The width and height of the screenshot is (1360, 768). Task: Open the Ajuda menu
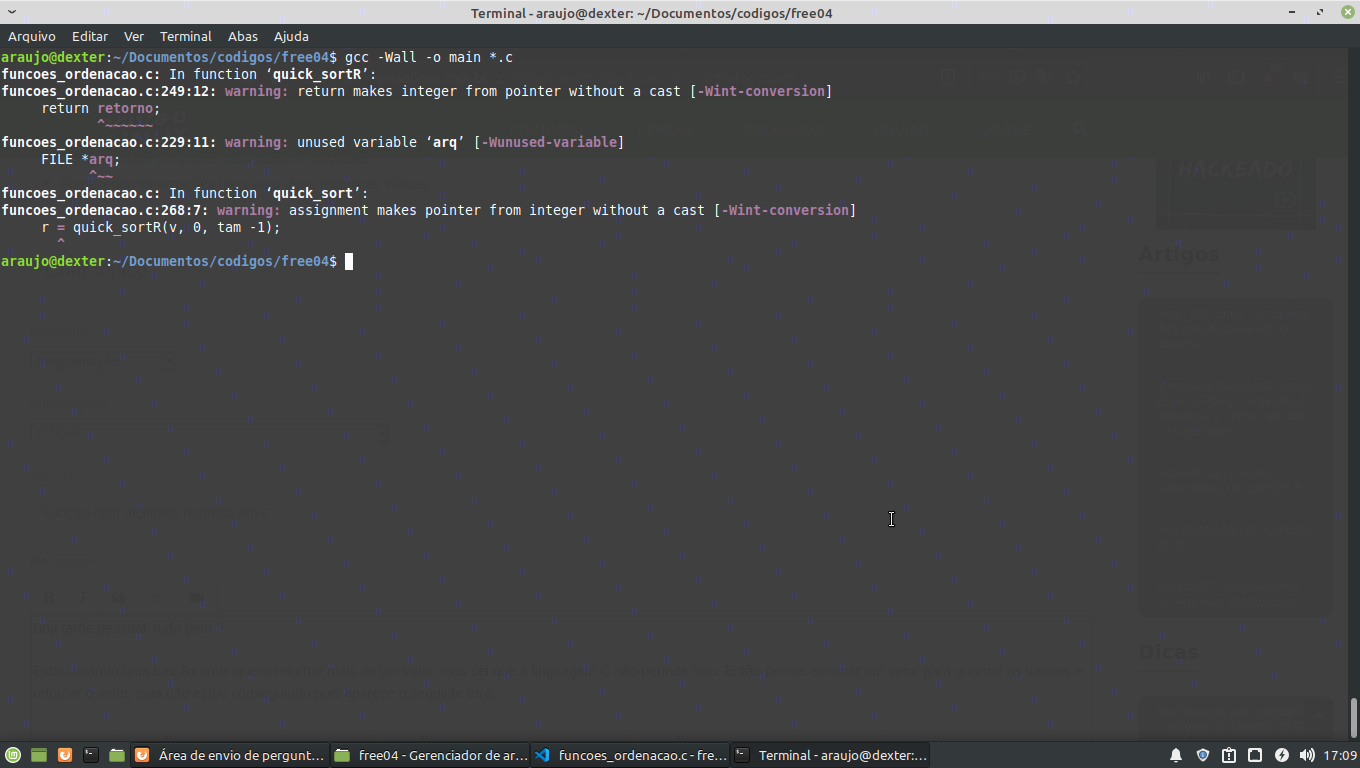click(x=291, y=36)
